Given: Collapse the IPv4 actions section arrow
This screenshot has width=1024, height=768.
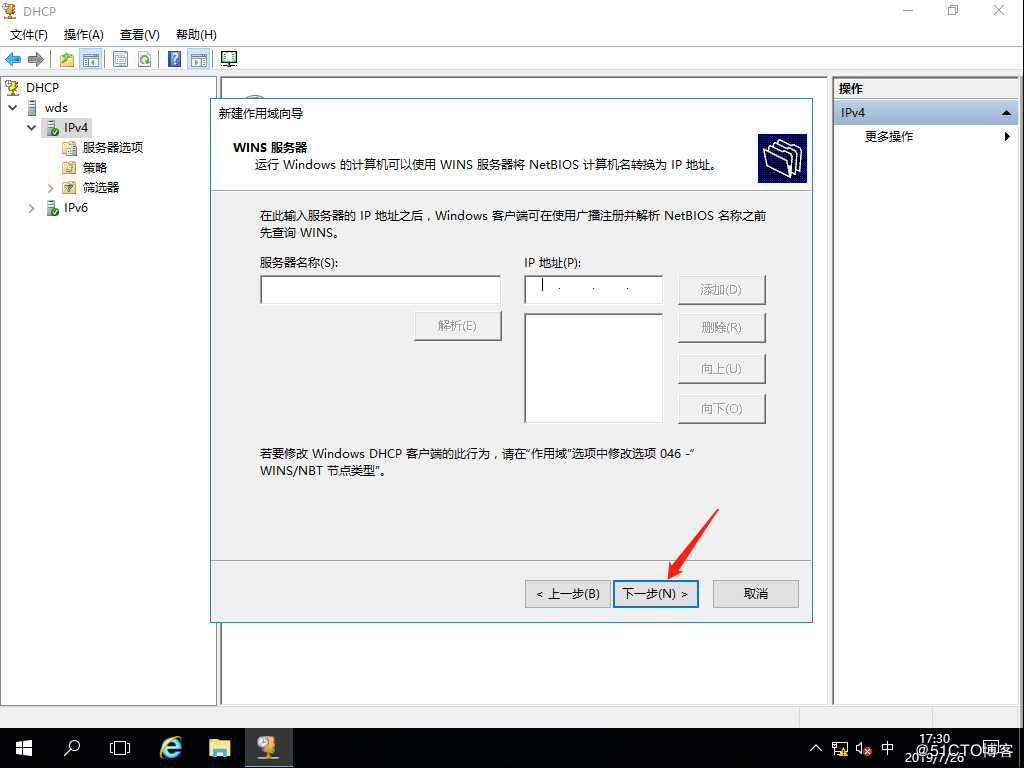Looking at the screenshot, I should [1006, 113].
